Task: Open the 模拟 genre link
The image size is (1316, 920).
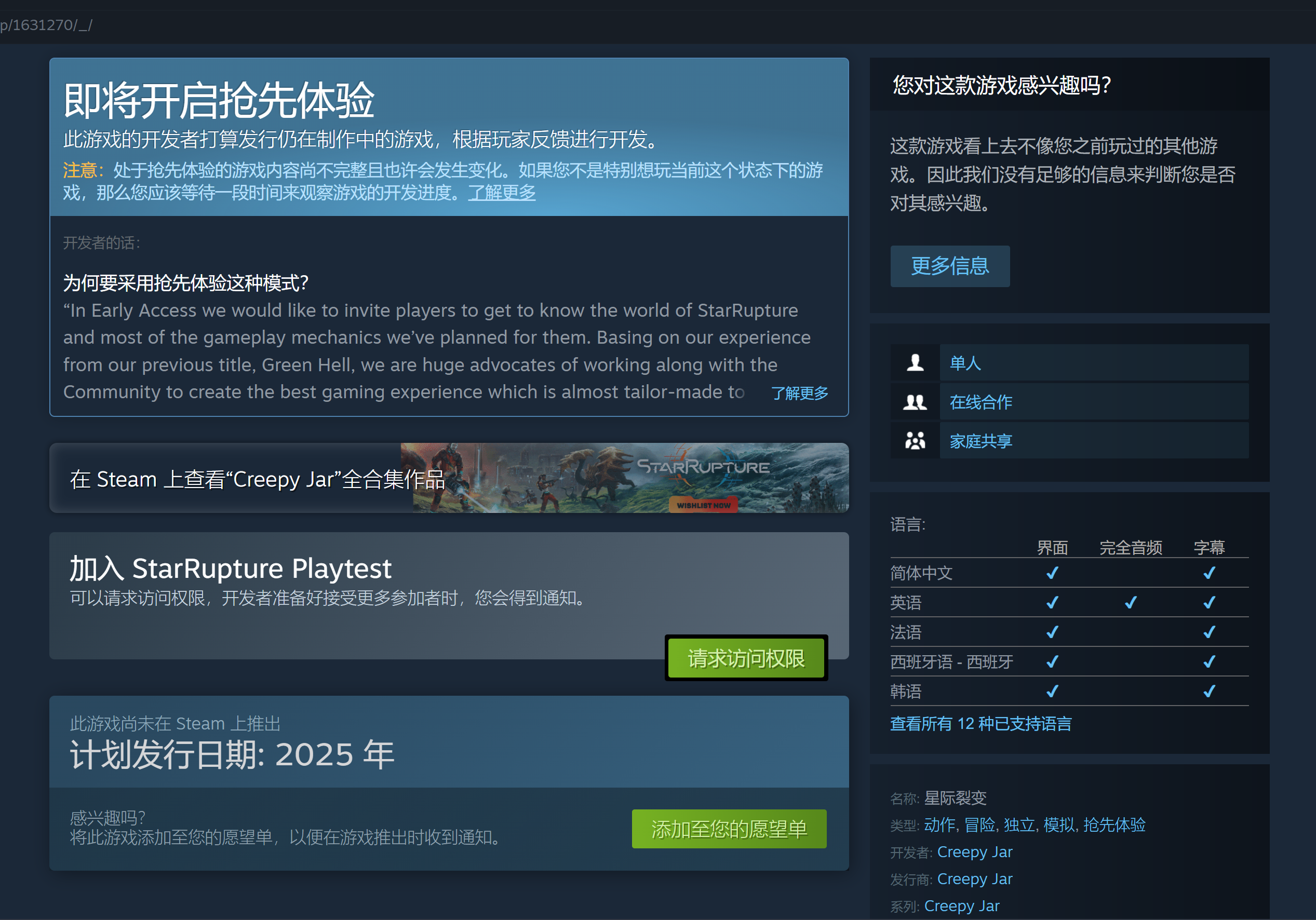Action: [1058, 825]
